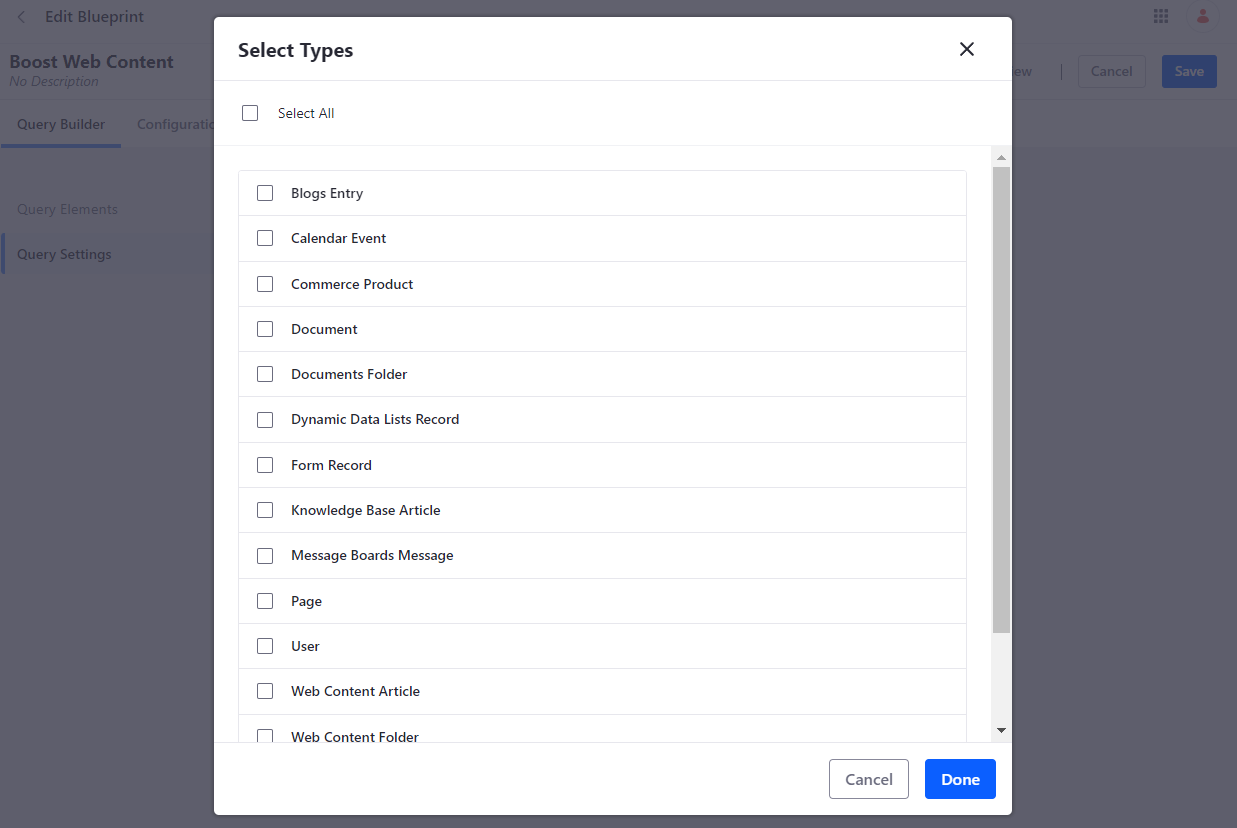Open the applications grid menu icon
This screenshot has width=1237, height=828.
(x=1161, y=16)
